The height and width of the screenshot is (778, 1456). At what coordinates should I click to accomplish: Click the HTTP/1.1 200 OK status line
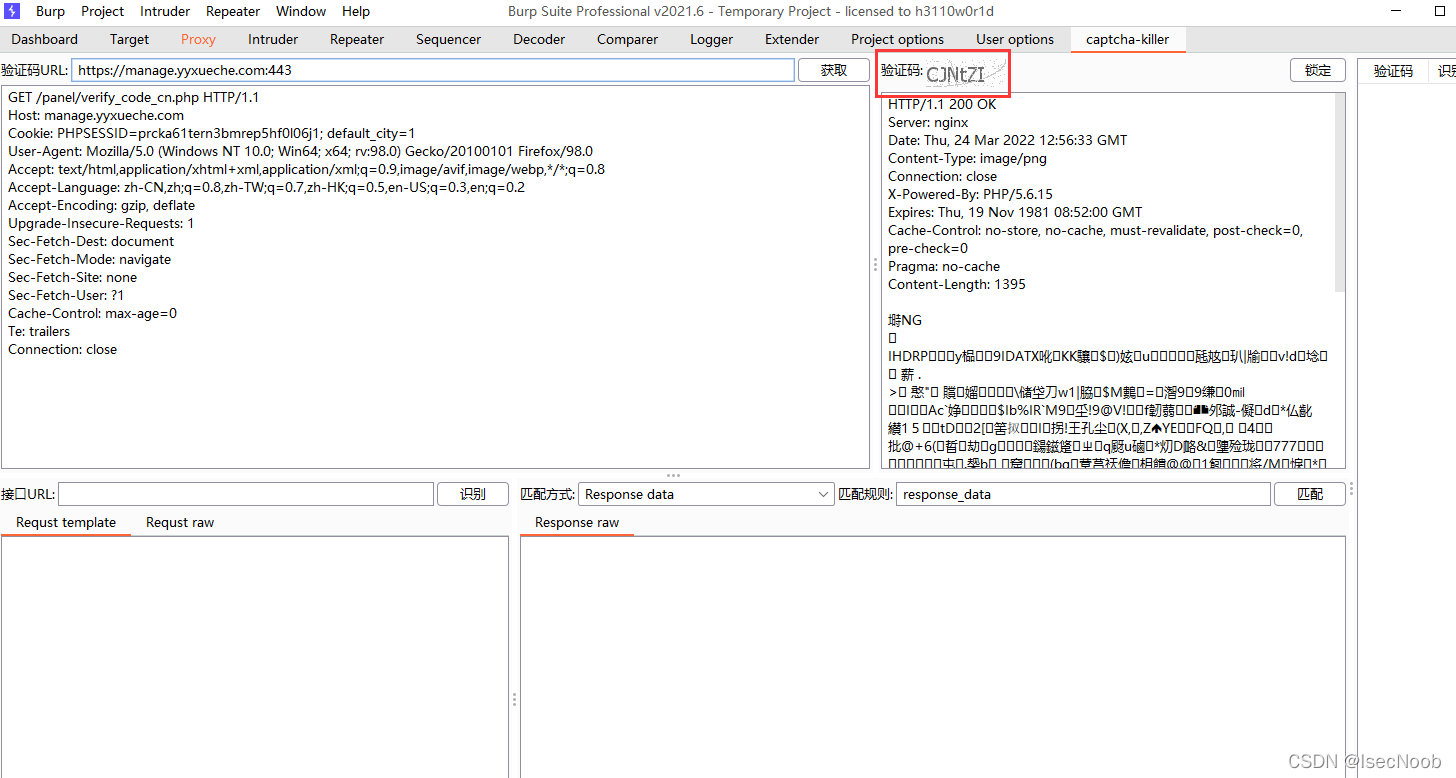coord(942,104)
